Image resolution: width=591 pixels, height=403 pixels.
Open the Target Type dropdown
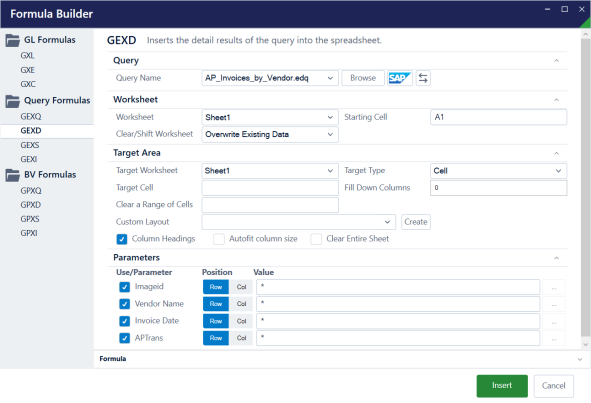pyautogui.click(x=498, y=171)
